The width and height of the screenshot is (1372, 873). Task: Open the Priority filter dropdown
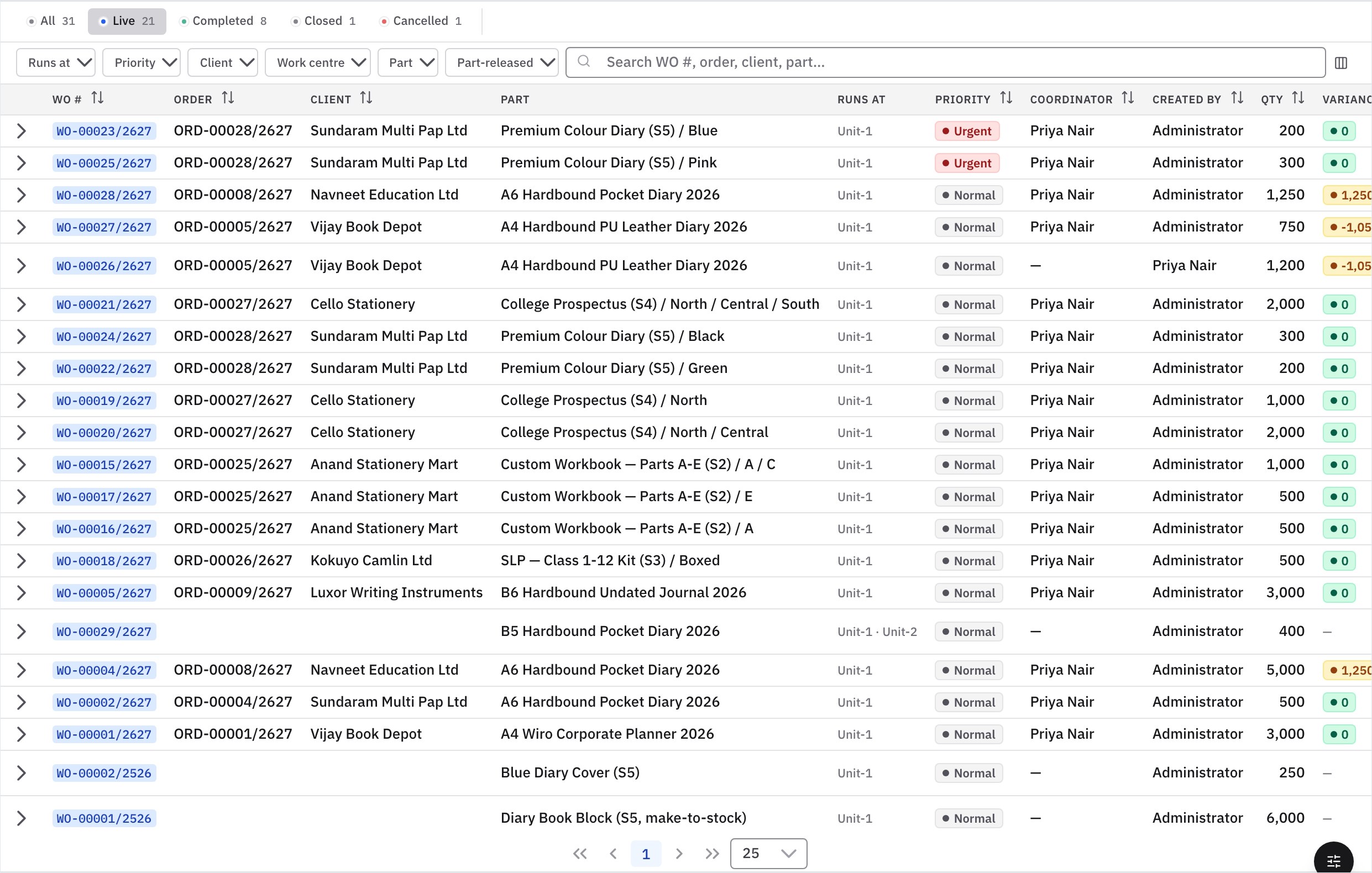pyautogui.click(x=142, y=62)
